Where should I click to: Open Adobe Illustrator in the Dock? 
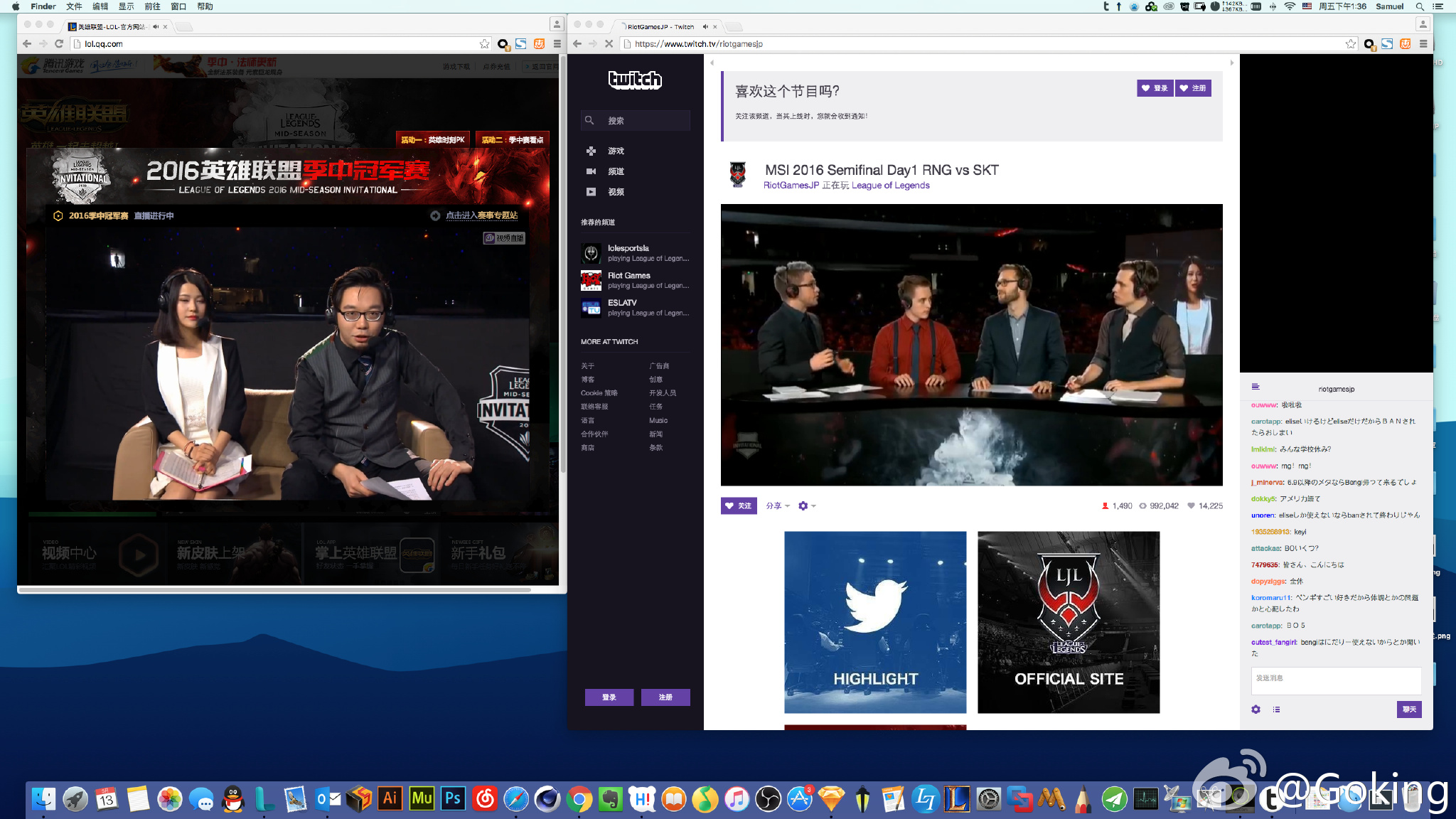[390, 798]
